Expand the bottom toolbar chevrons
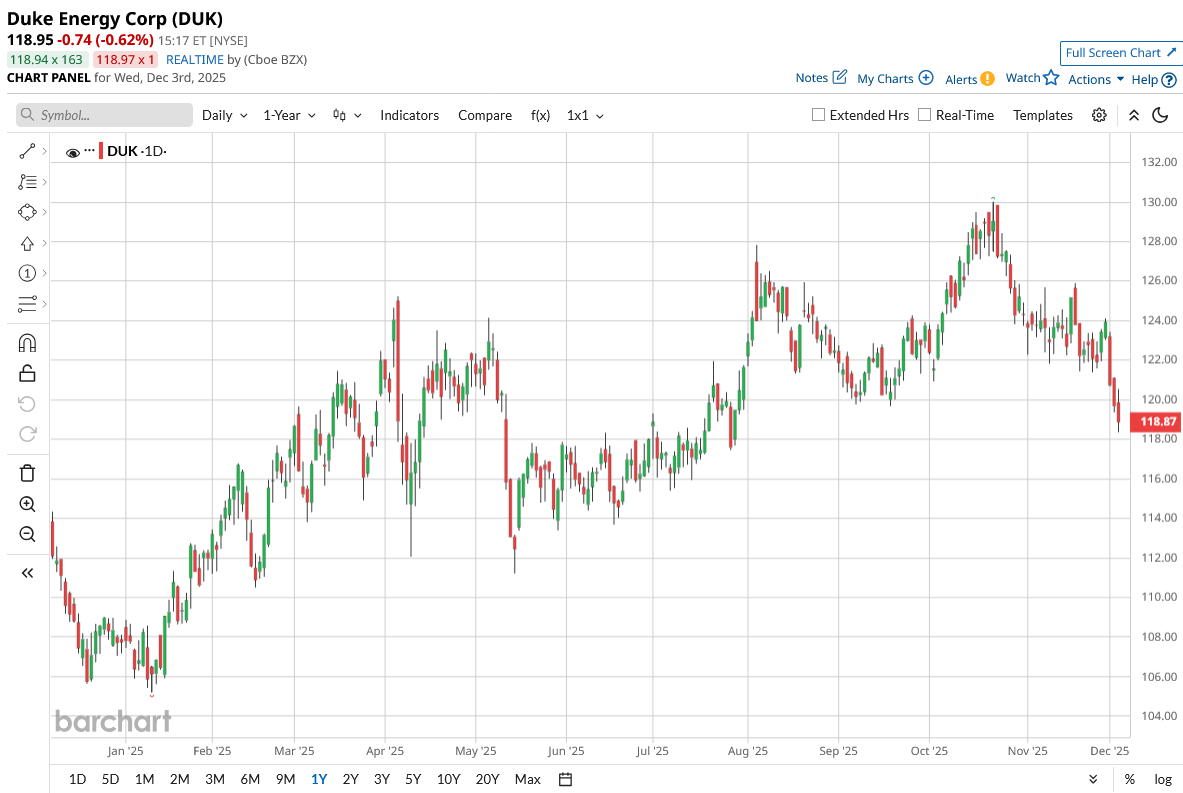 coord(1093,779)
